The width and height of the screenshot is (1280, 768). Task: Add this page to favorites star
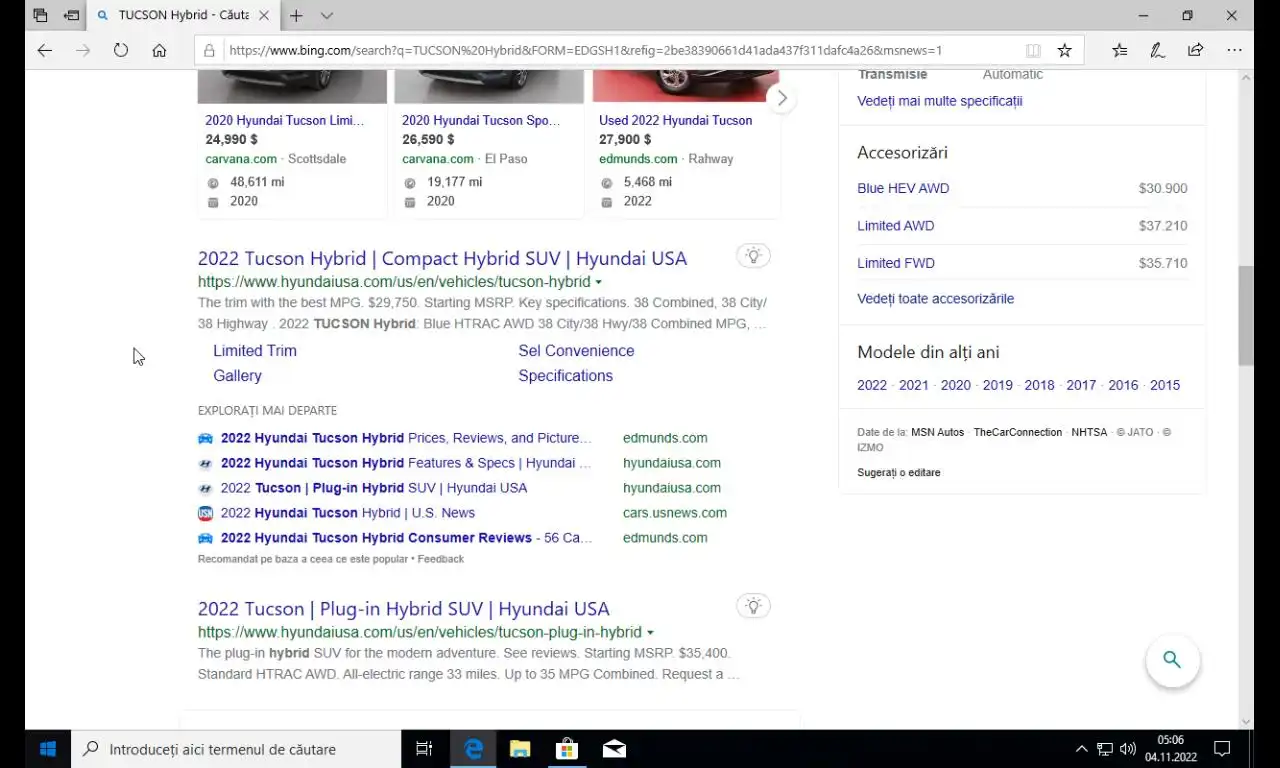click(1065, 50)
